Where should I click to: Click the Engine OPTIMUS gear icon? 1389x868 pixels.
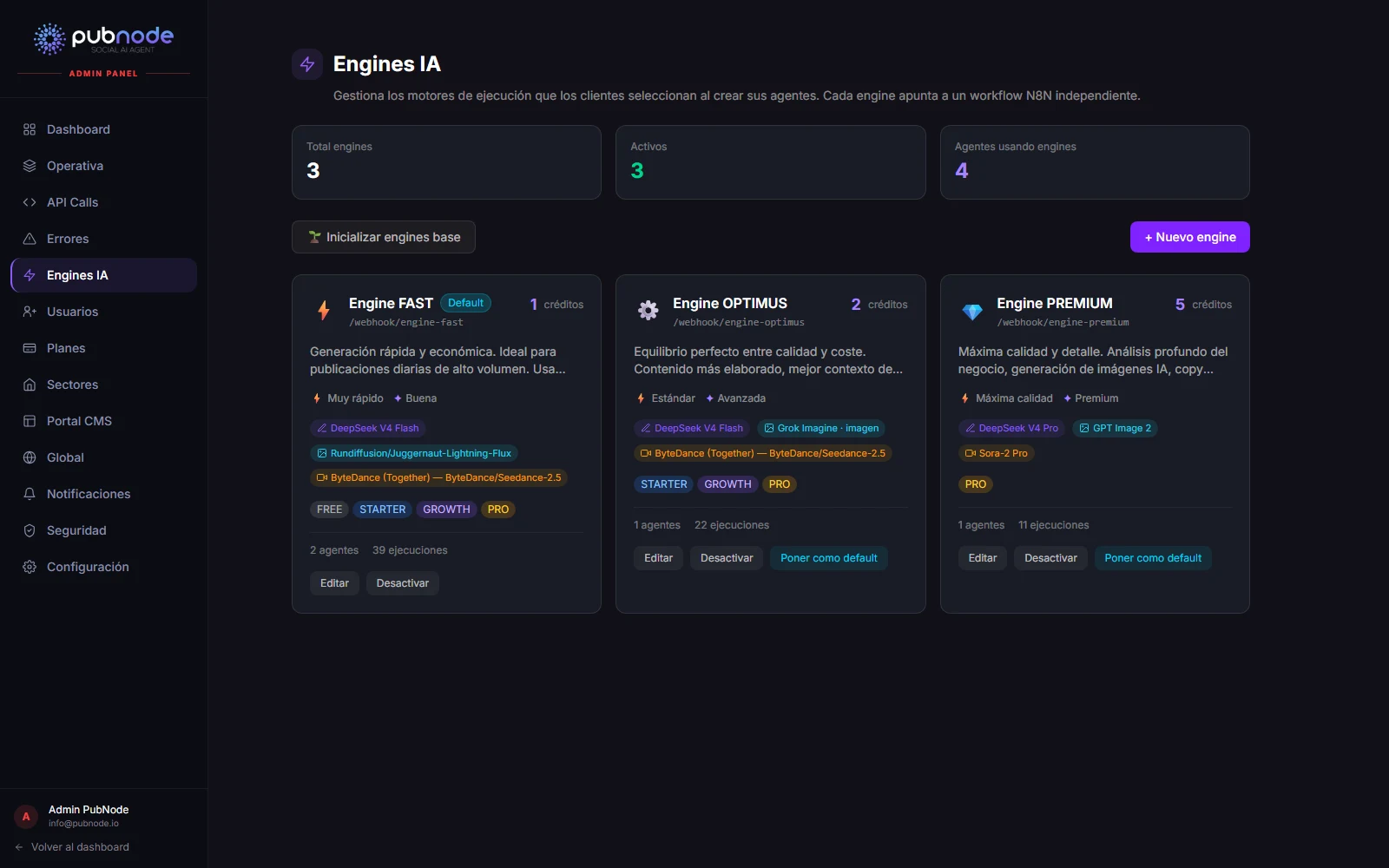648,310
